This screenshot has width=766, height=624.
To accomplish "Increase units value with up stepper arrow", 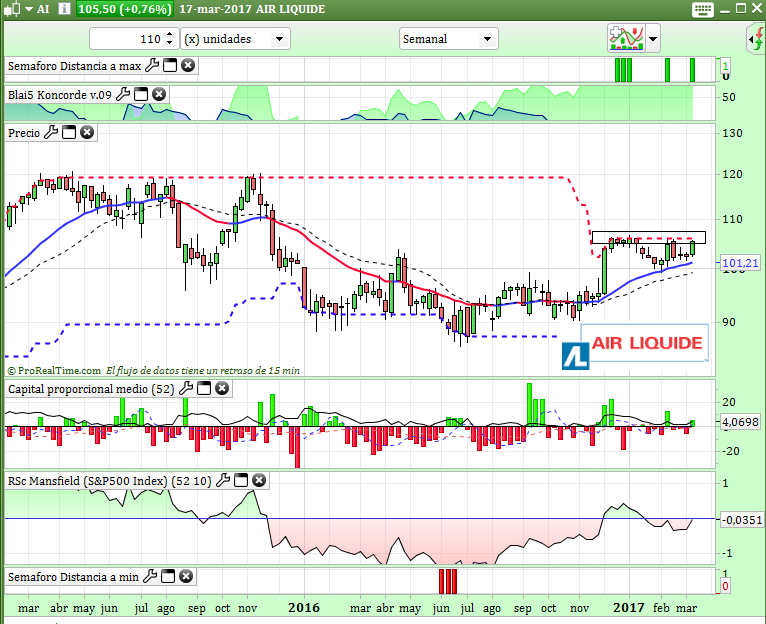I will 170,34.
